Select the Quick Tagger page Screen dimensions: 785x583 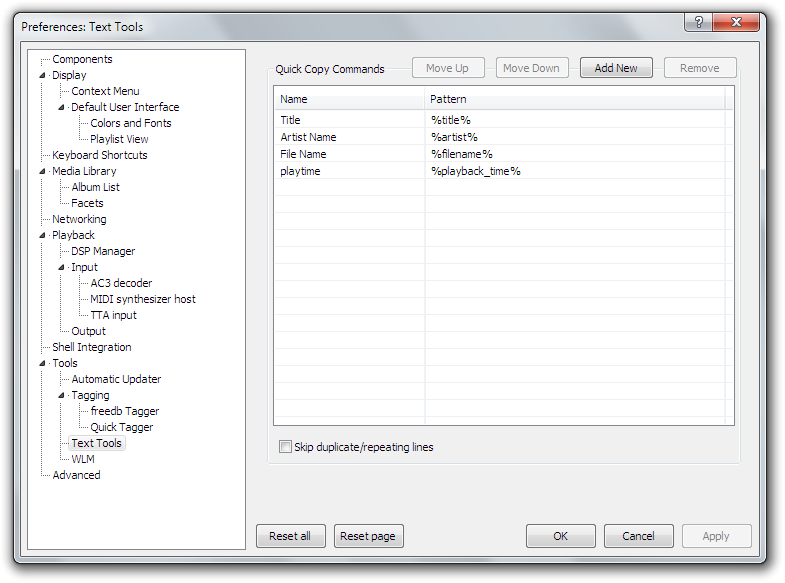pos(121,427)
